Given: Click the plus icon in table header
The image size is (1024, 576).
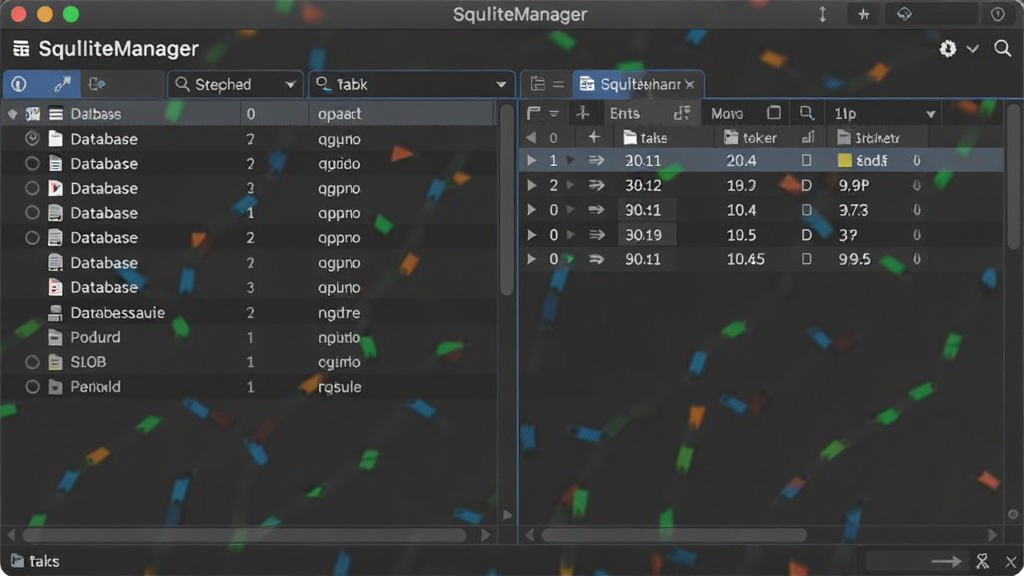Looking at the screenshot, I should pos(594,137).
